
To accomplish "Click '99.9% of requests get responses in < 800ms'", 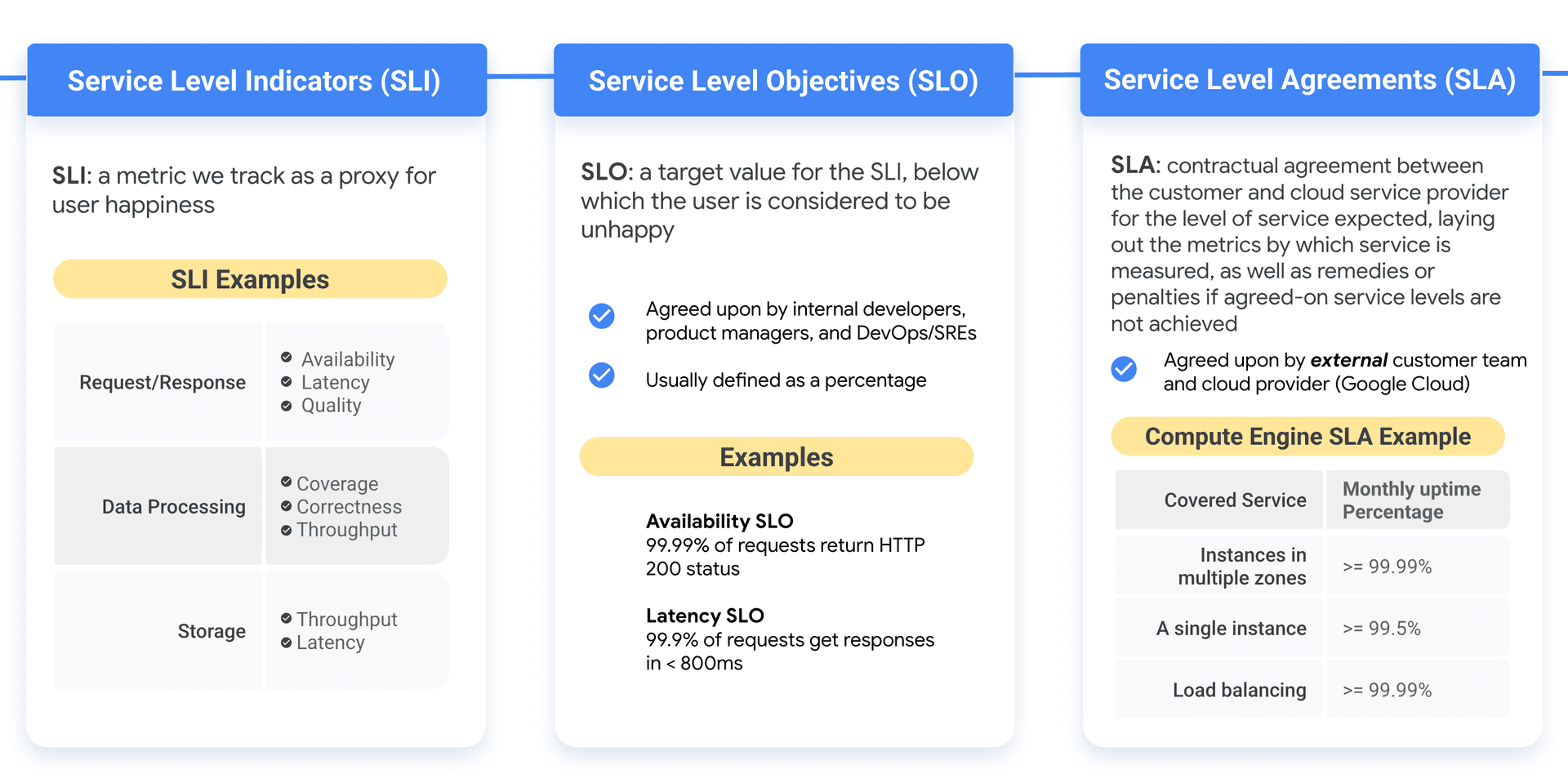I will [790, 651].
